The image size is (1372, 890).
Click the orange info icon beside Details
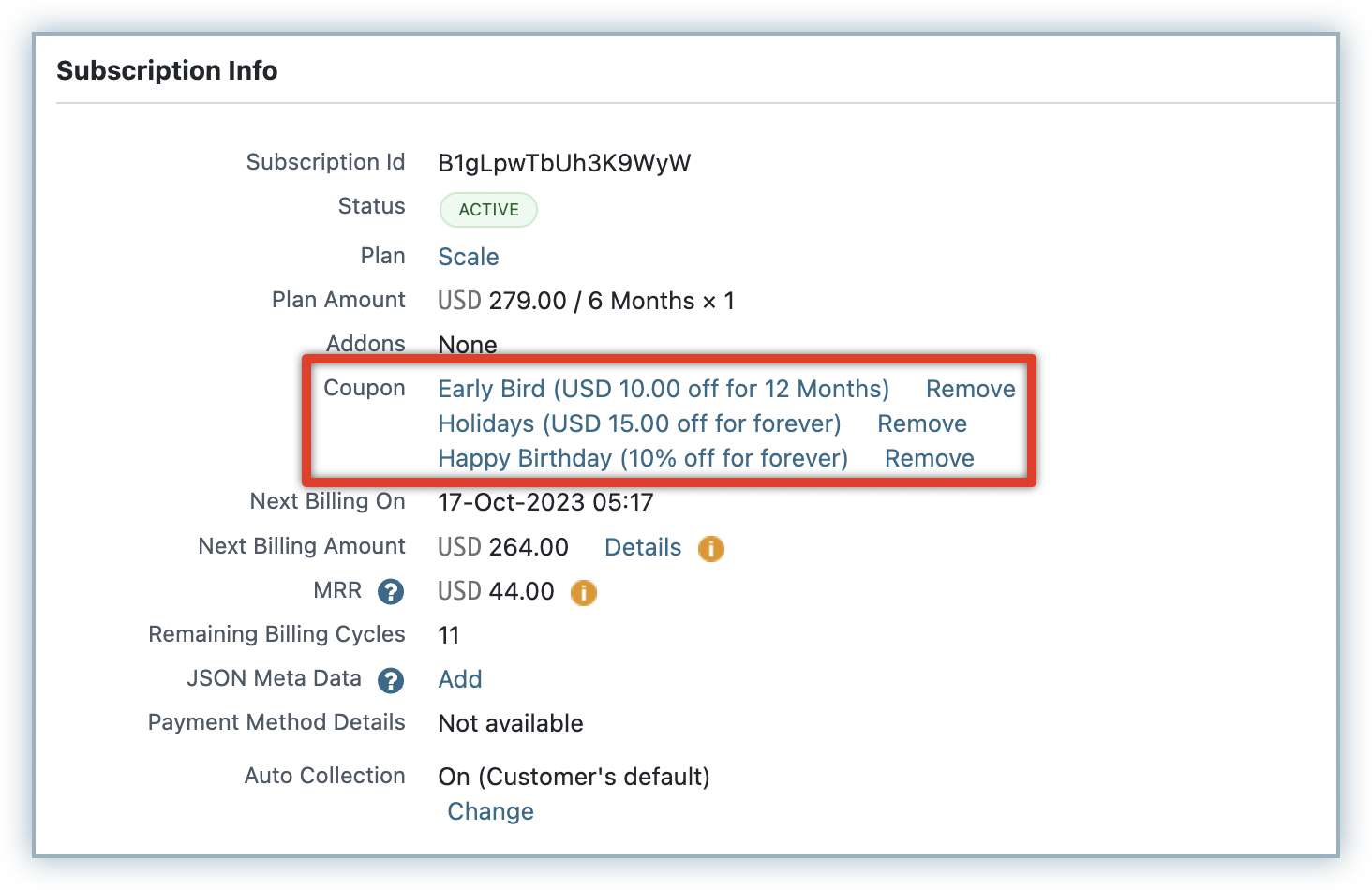711,548
